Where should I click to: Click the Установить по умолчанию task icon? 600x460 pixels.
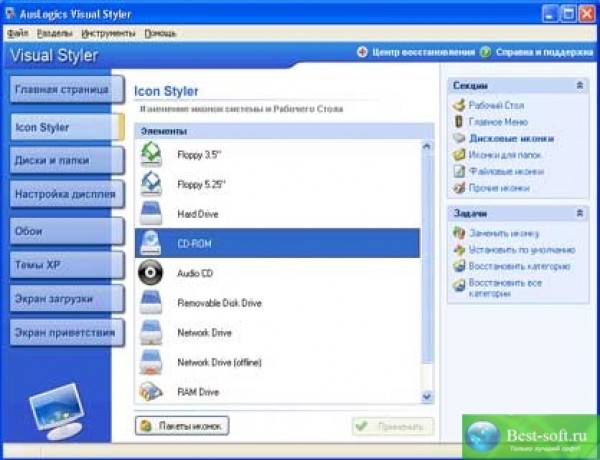459,250
